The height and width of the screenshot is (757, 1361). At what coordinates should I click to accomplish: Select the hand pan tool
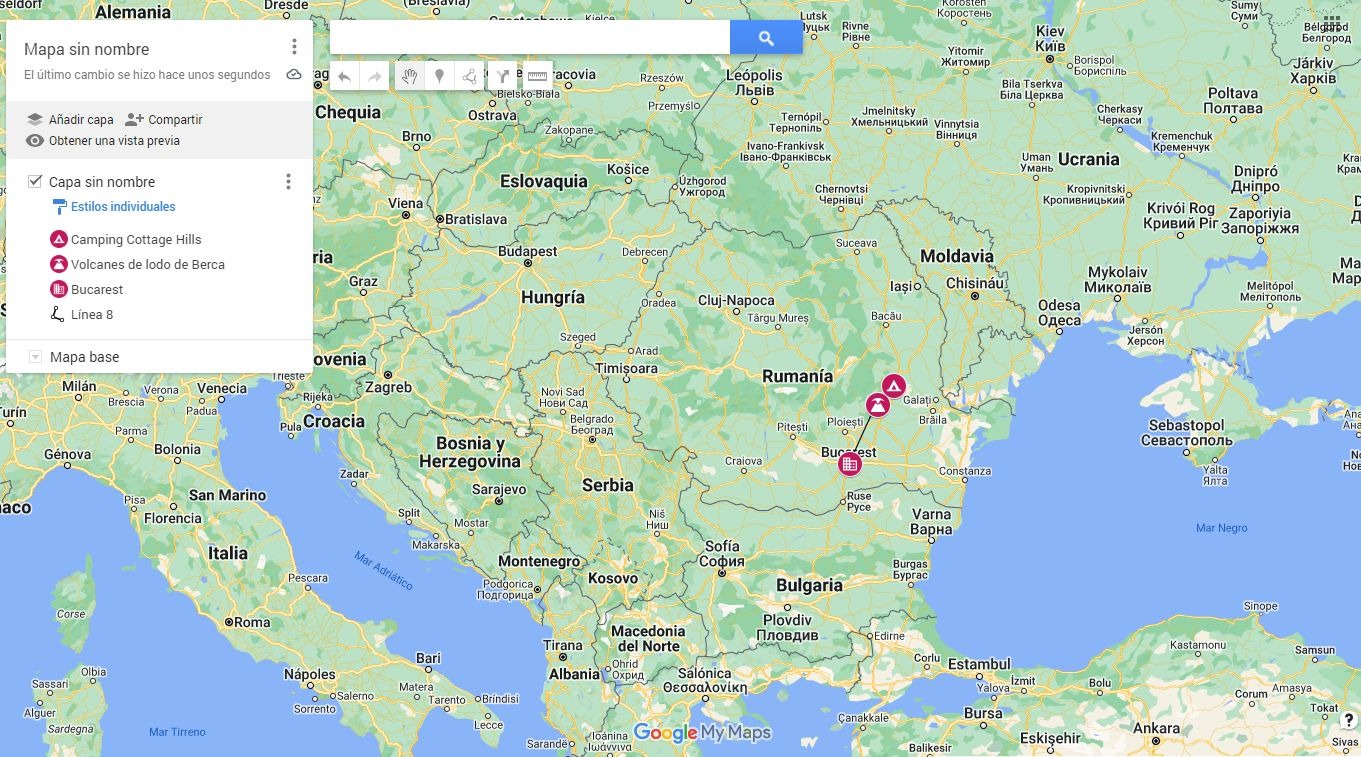coord(409,76)
